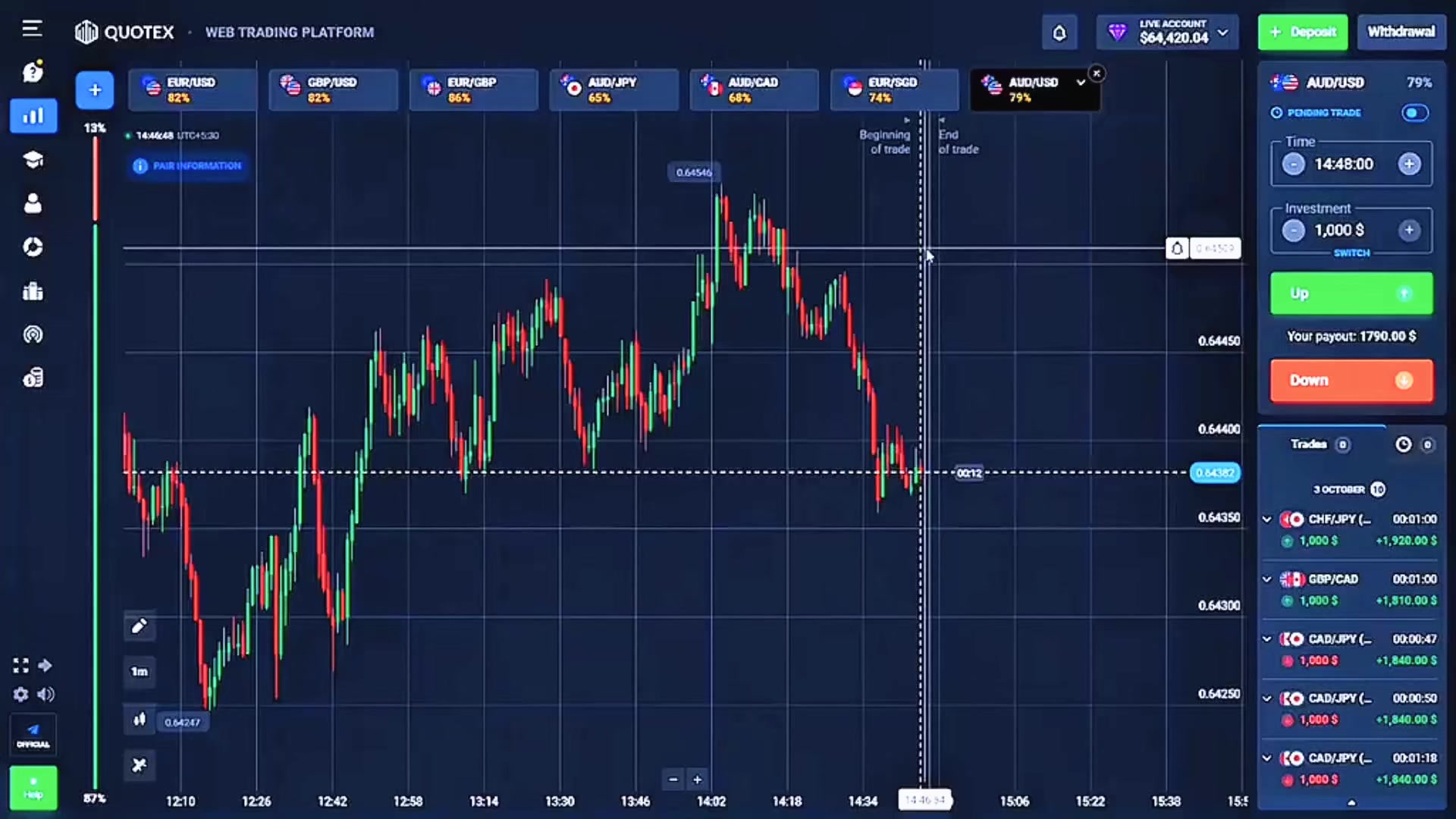Close the AUD/USD asset tab
This screenshot has height=819, width=1456.
[x=1097, y=74]
